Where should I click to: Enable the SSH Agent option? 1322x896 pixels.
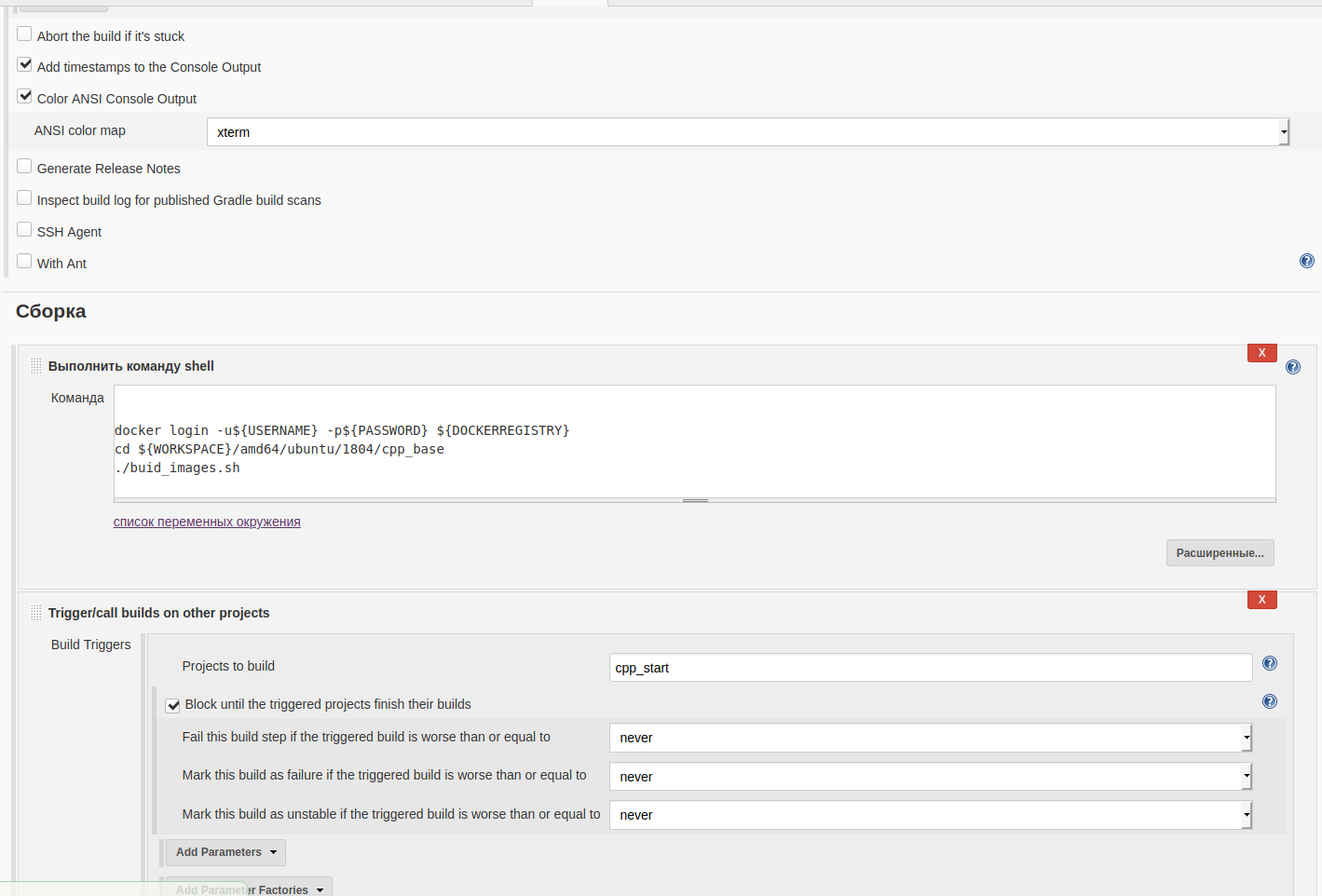click(x=25, y=230)
